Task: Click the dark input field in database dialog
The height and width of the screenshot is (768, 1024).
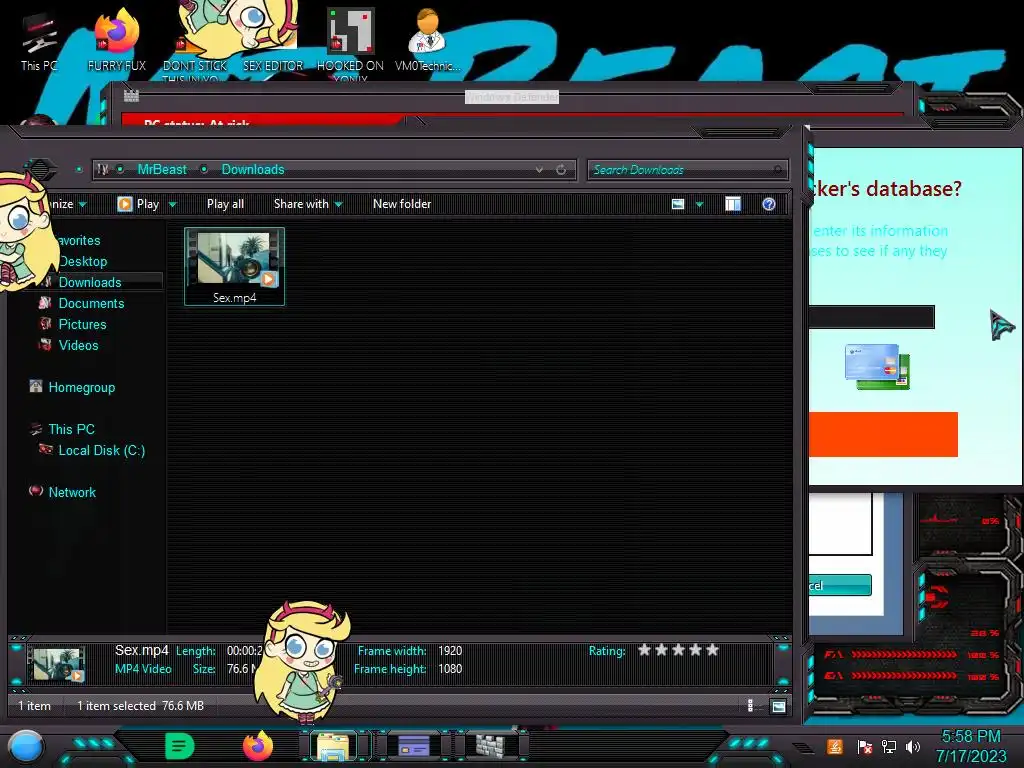Action: click(872, 317)
